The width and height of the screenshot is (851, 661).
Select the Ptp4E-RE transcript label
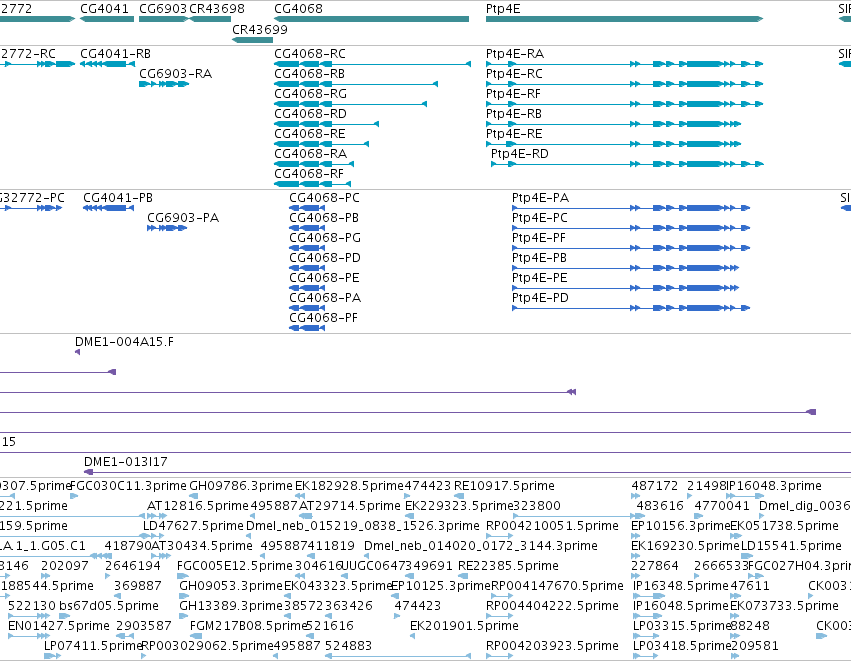[514, 134]
